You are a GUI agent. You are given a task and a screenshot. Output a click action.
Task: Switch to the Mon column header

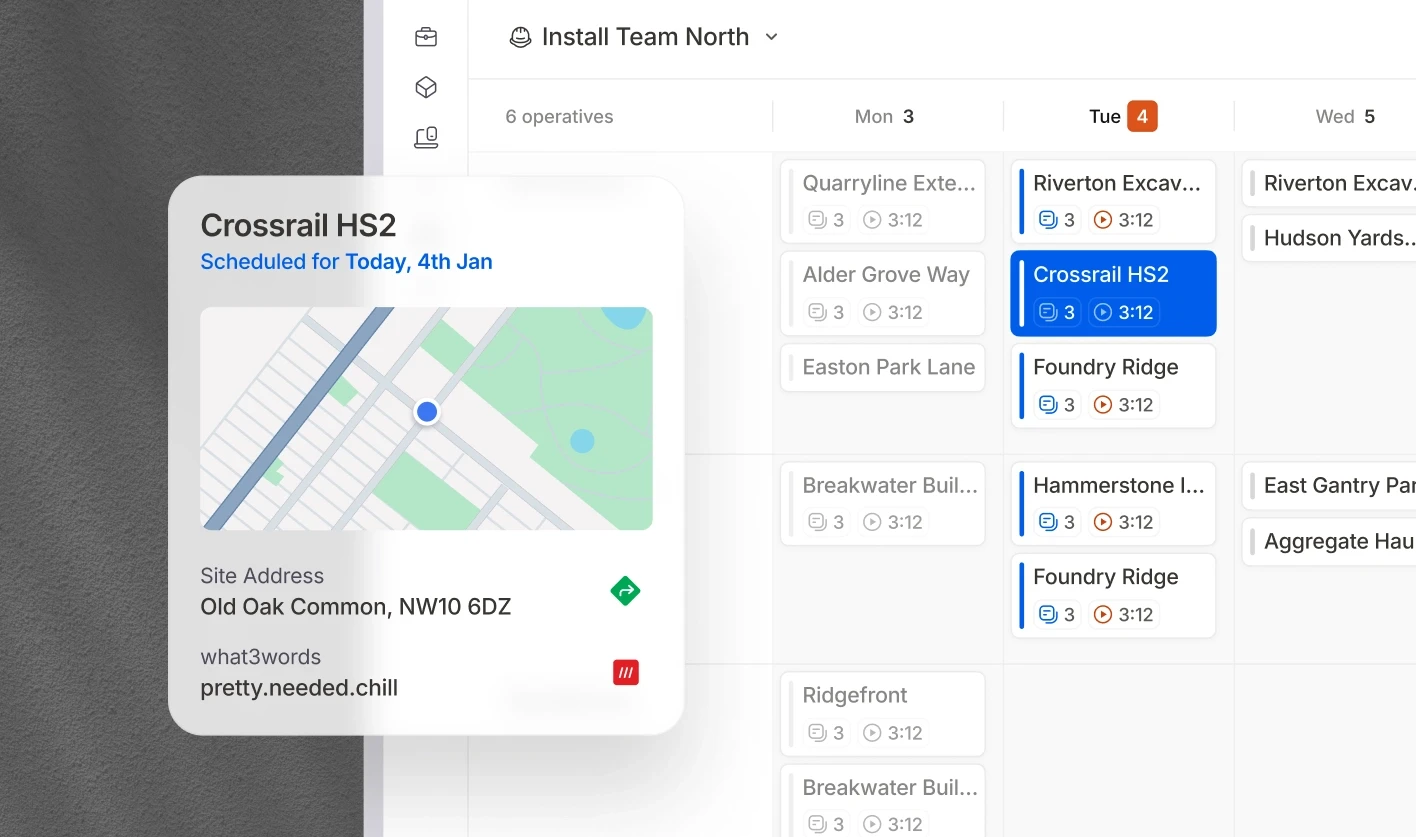pos(884,116)
